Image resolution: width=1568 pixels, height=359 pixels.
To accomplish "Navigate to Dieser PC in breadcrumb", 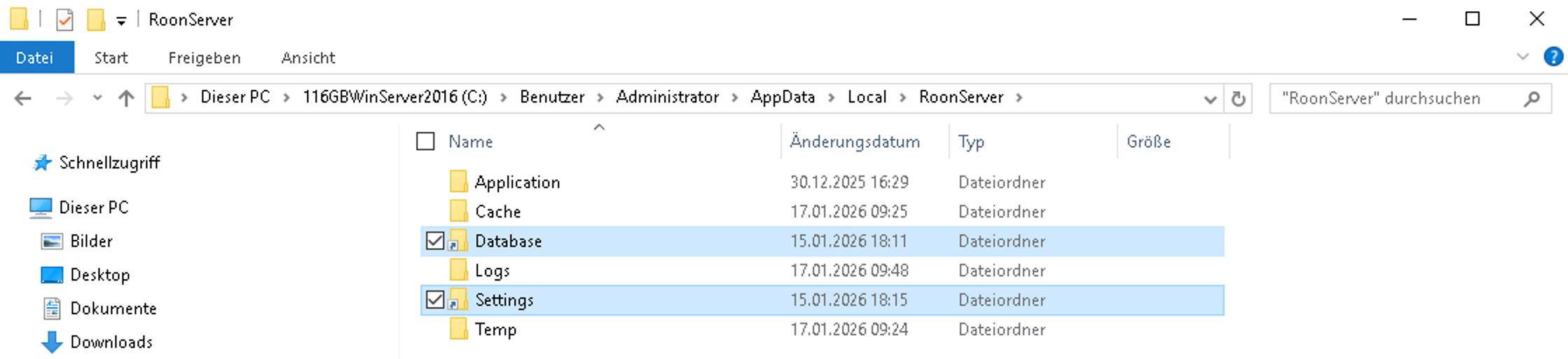I will click(235, 97).
